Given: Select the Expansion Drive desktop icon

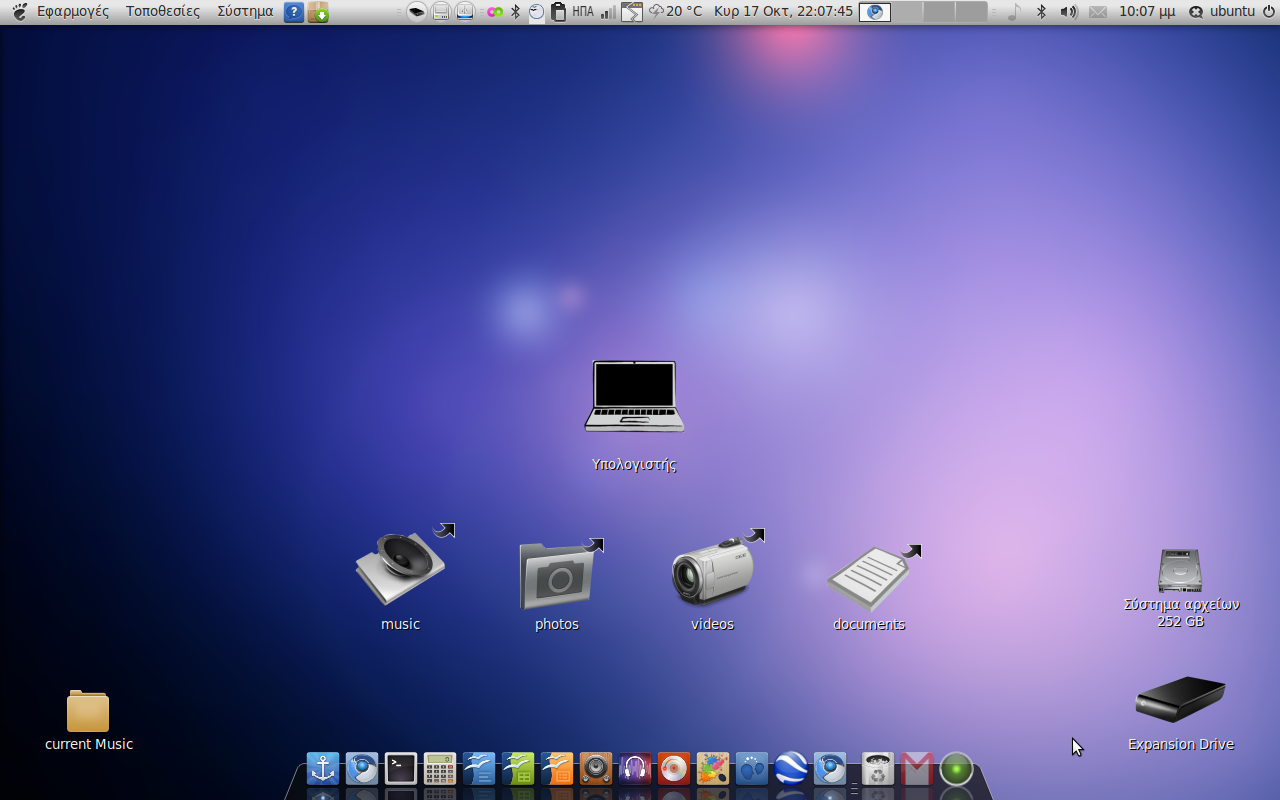Looking at the screenshot, I should 1180,700.
